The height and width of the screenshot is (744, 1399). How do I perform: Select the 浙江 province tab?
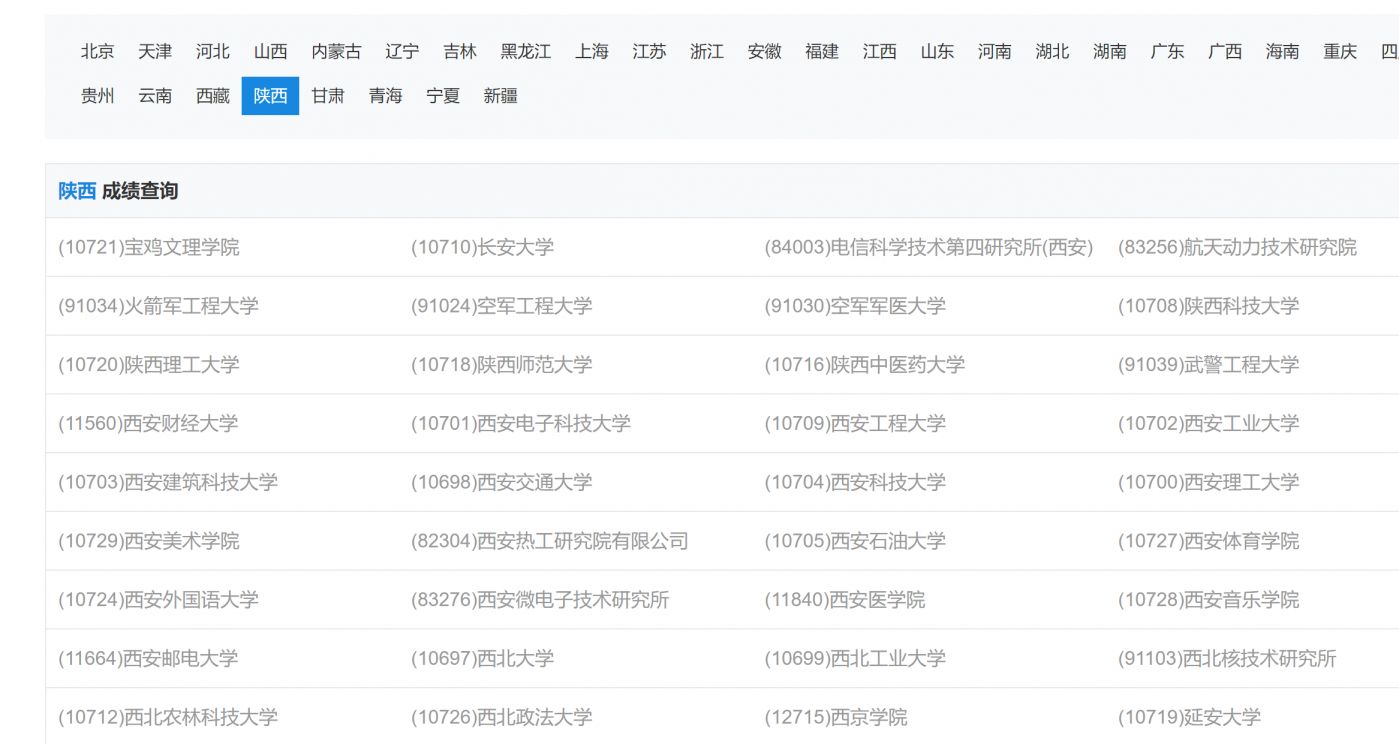click(707, 52)
